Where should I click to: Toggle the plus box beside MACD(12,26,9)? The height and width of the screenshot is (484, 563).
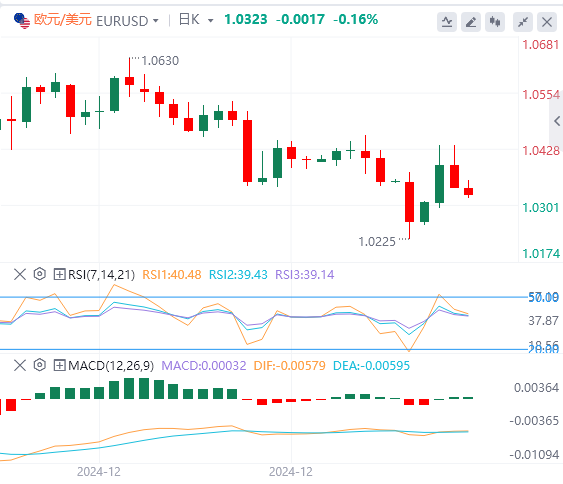(59, 366)
